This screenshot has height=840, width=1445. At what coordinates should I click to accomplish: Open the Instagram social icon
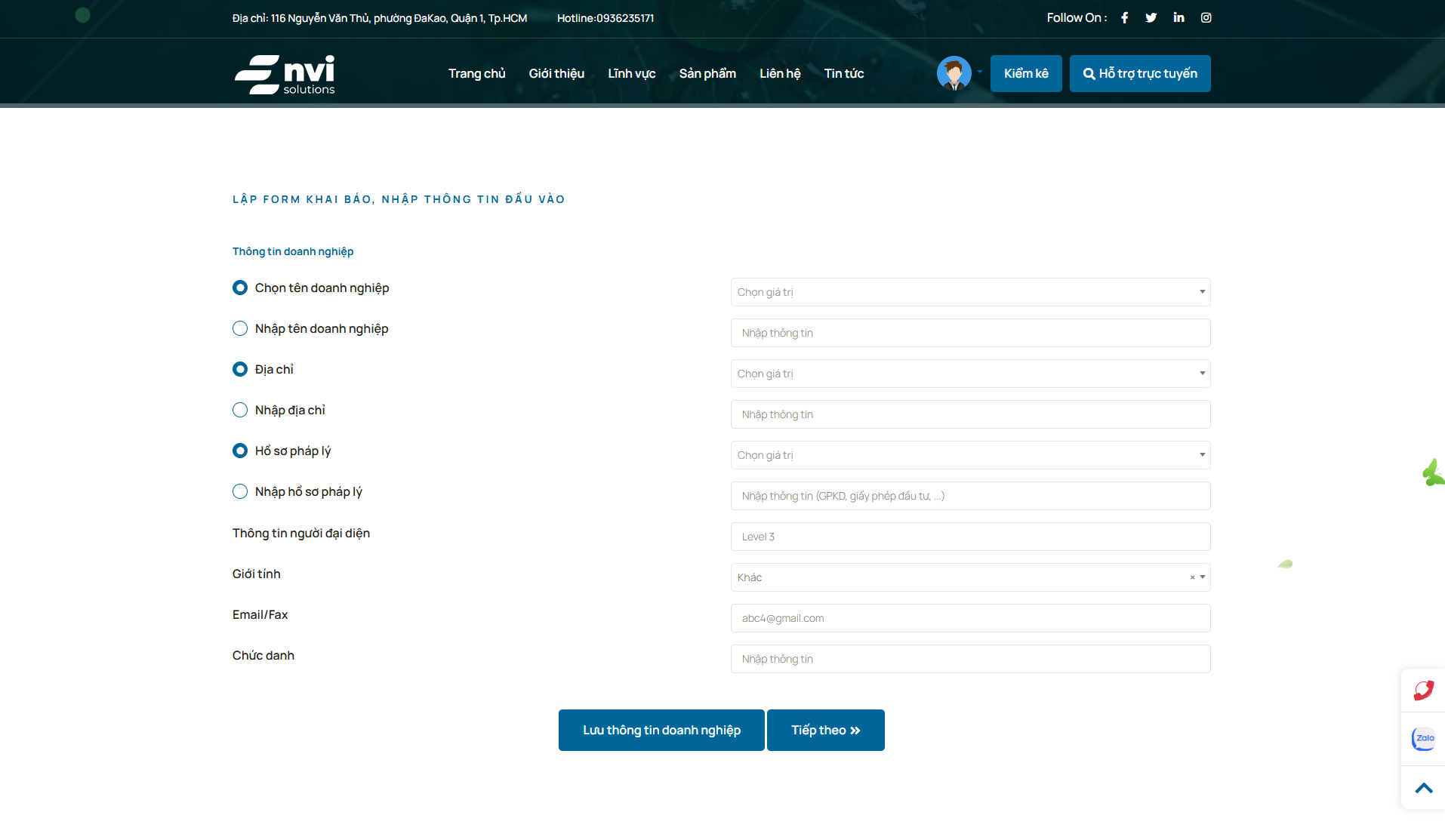point(1206,17)
